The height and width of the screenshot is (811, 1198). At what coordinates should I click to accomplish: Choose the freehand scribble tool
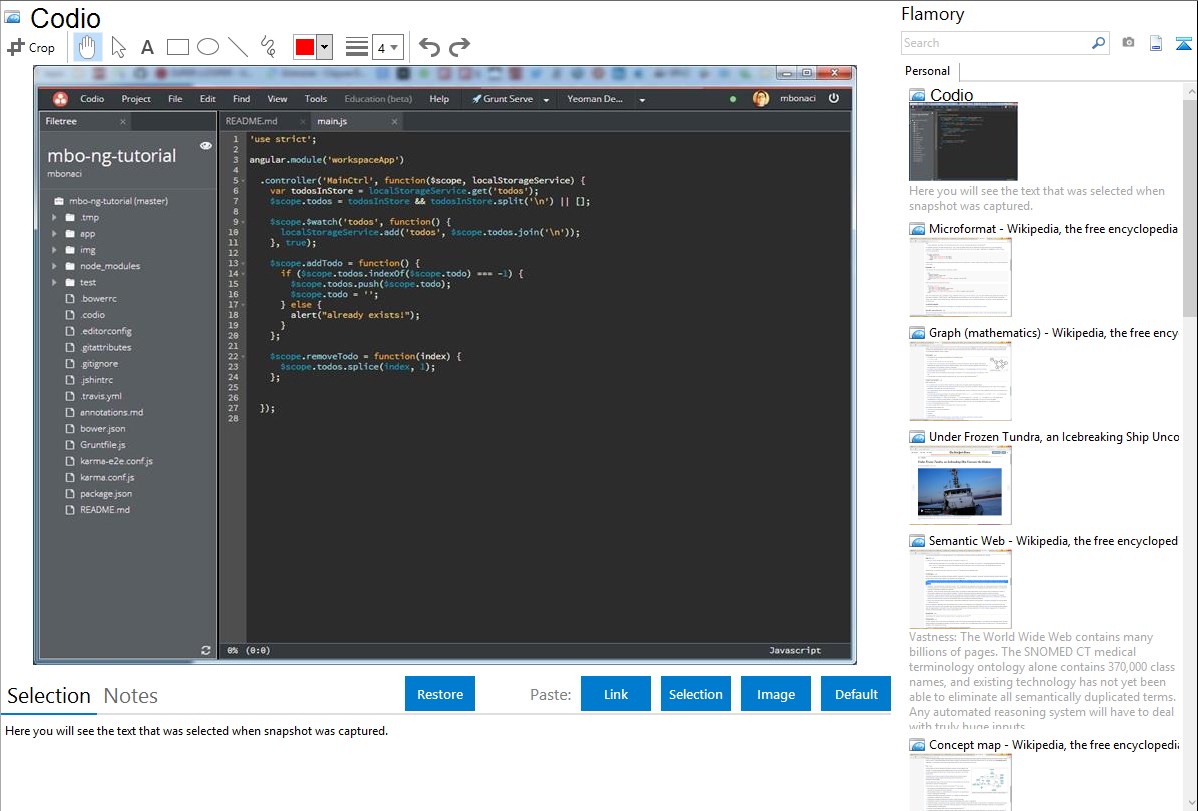coord(268,47)
